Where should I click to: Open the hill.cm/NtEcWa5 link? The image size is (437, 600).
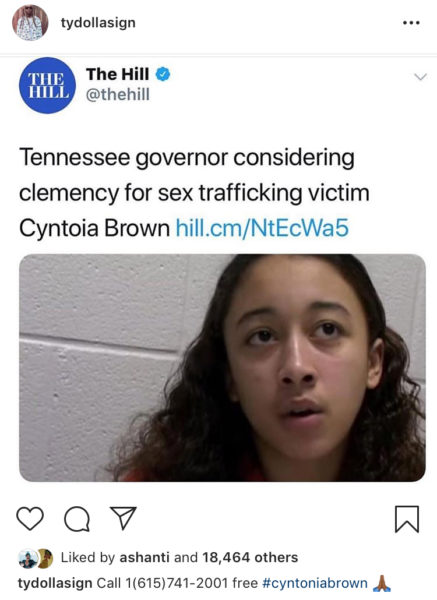pyautogui.click(x=262, y=228)
